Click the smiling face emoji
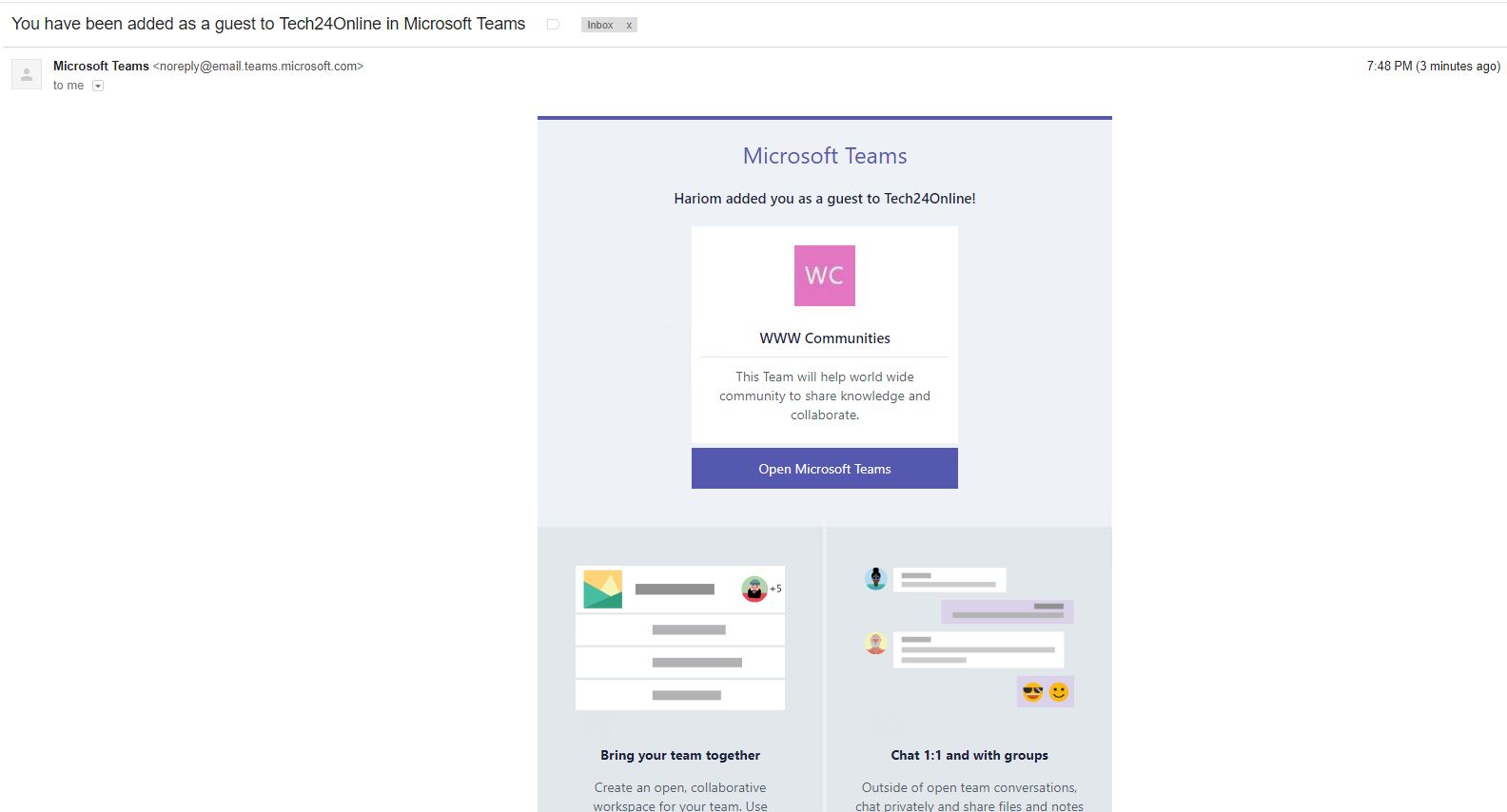1507x812 pixels. 1058,692
